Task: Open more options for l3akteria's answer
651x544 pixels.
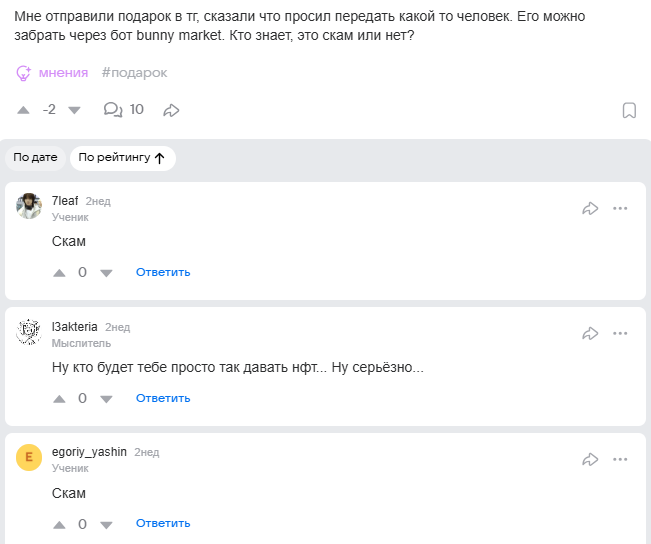Action: [x=620, y=334]
